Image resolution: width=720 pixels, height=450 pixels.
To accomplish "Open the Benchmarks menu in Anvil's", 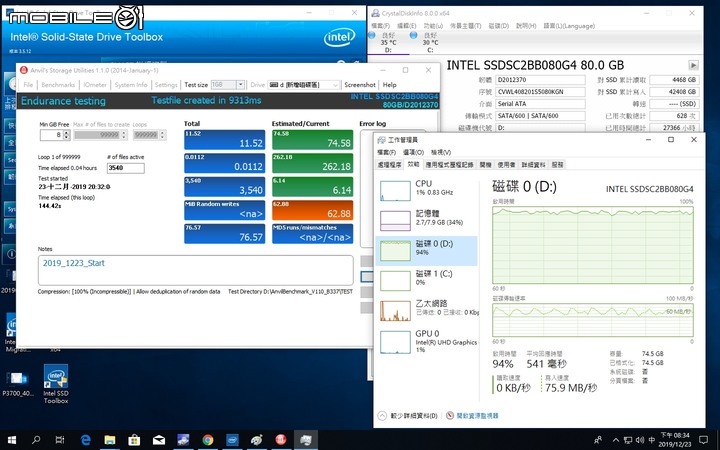I will (x=58, y=85).
